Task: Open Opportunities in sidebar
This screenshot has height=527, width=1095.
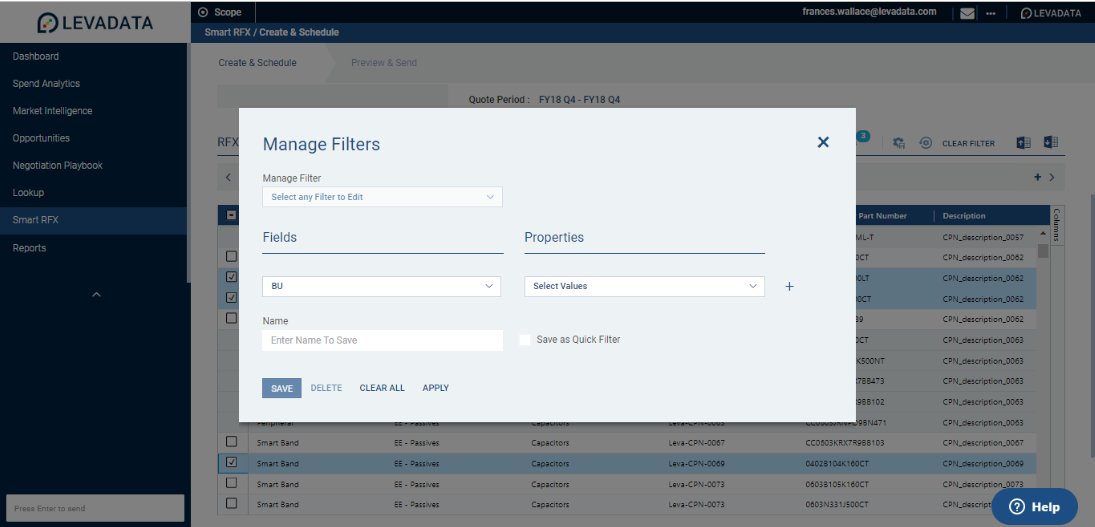Action: (41, 138)
